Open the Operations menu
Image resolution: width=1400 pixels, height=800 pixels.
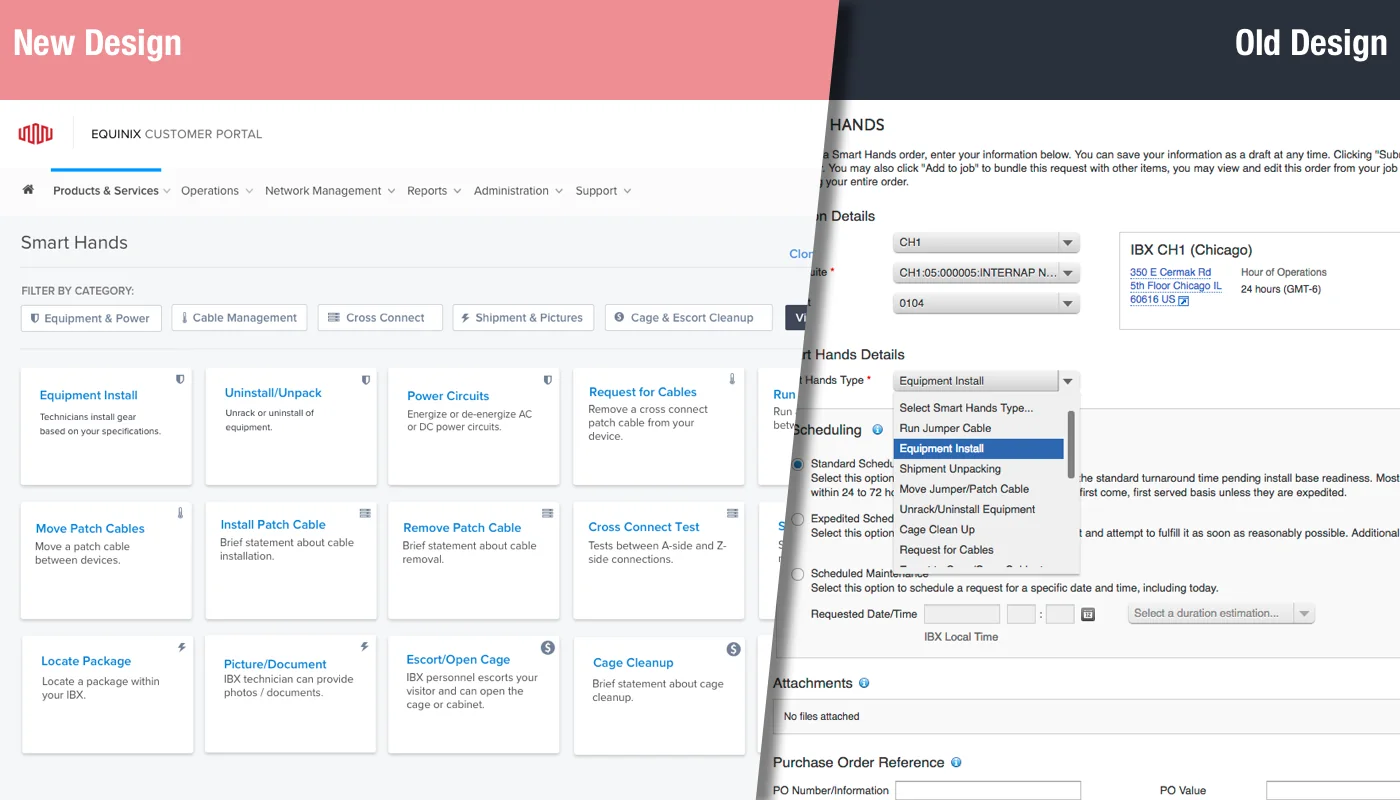(x=216, y=190)
